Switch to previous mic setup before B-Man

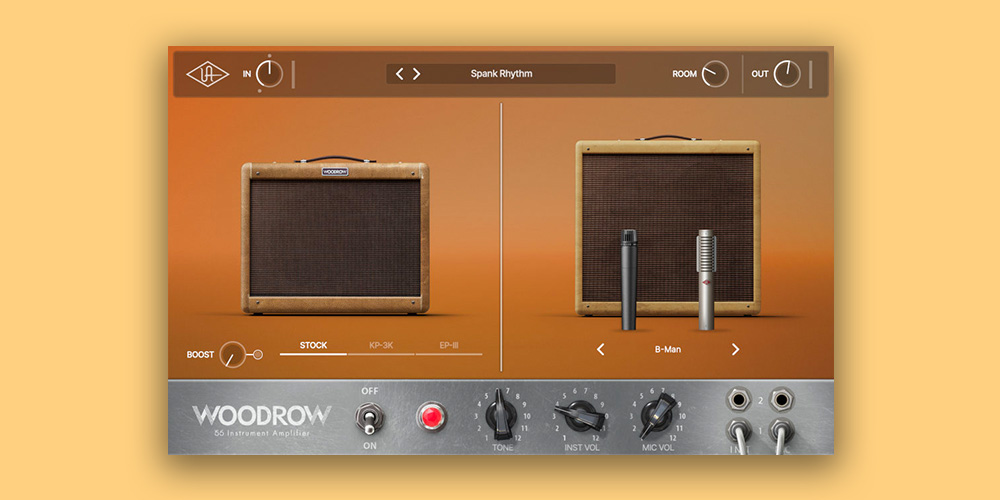point(600,349)
